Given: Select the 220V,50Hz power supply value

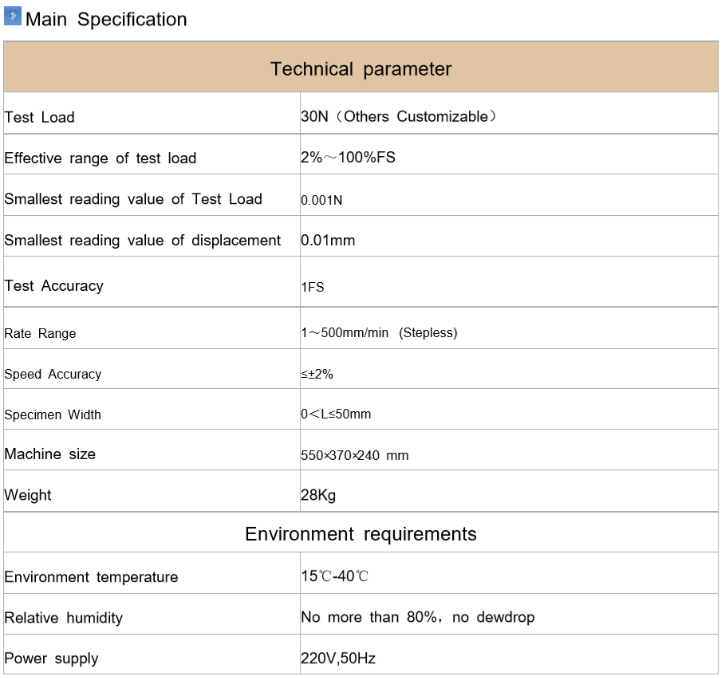Looking at the screenshot, I should pyautogui.click(x=339, y=658).
